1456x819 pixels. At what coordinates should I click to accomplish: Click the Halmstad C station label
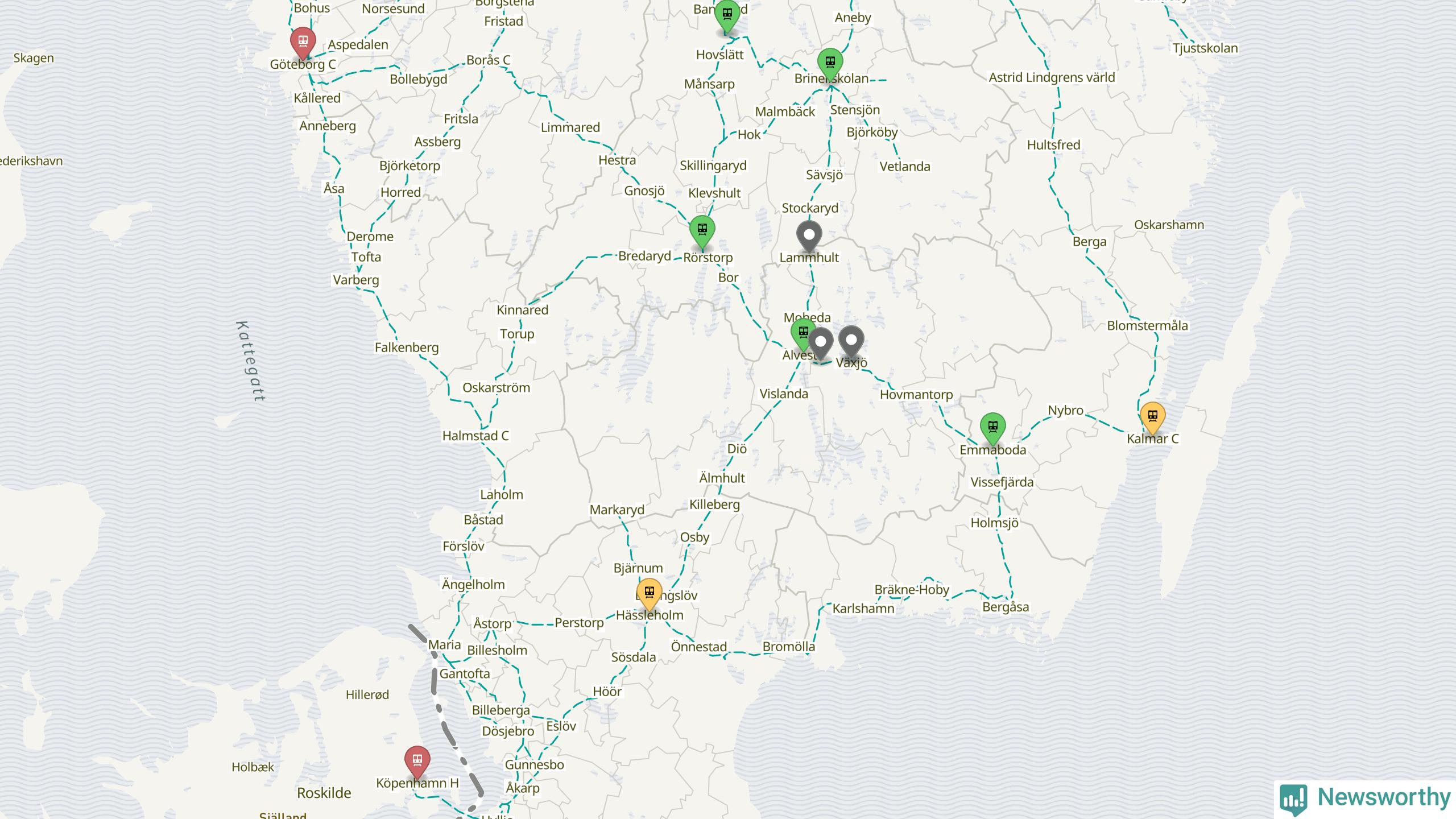[475, 436]
